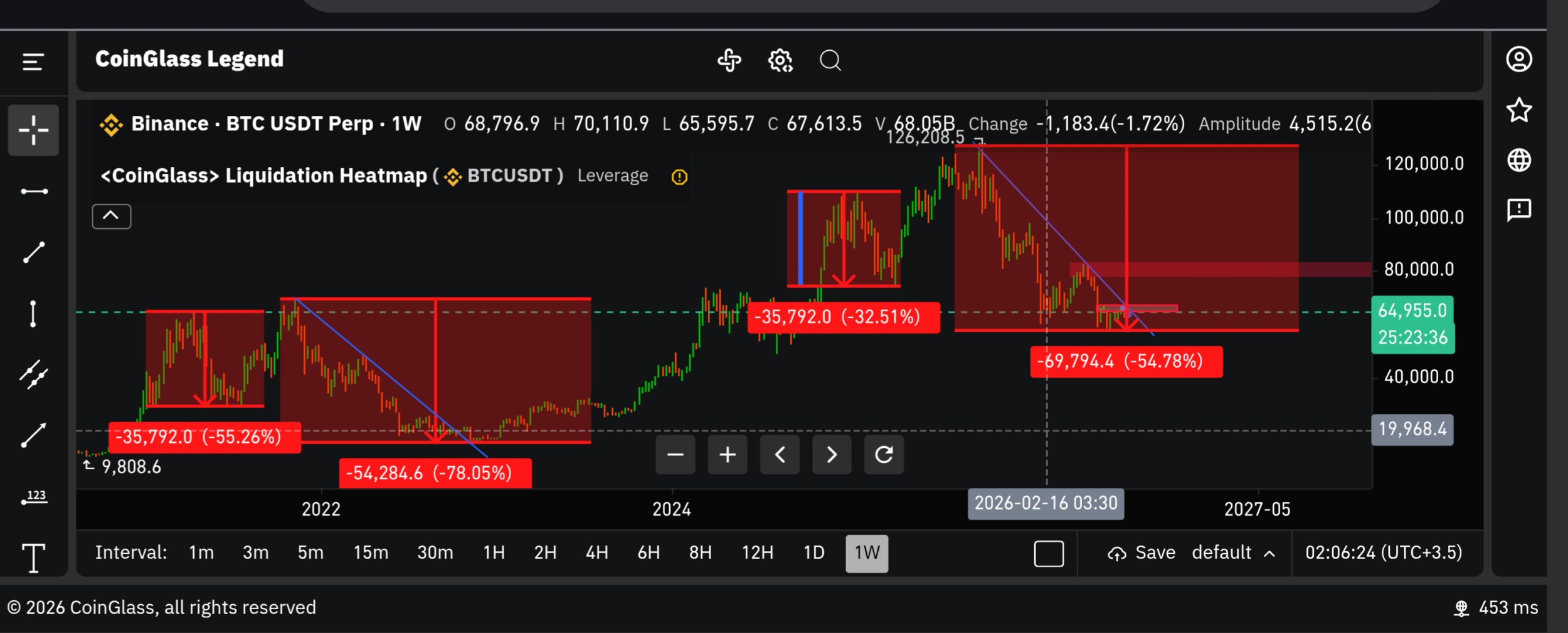Switch interval to 1D
Screen dimensions: 1568x633
click(814, 553)
